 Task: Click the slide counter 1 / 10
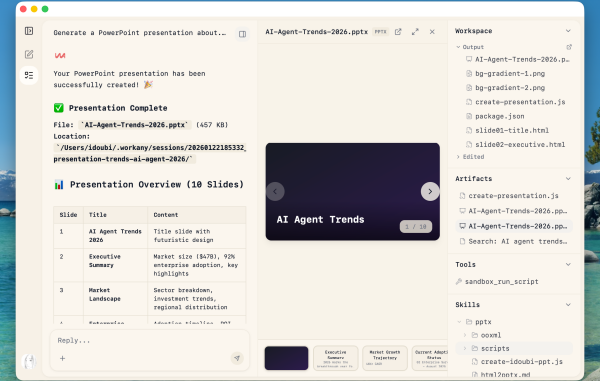[x=416, y=226]
